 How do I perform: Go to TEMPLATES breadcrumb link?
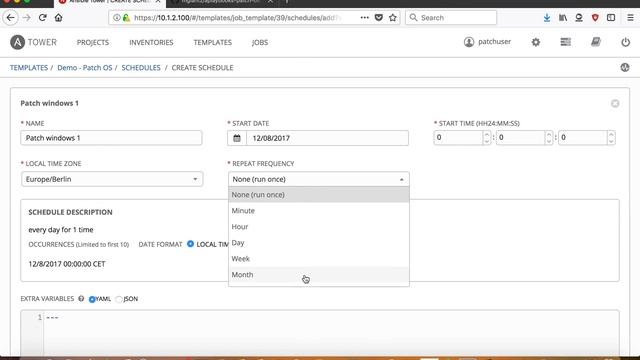[x=29, y=68]
